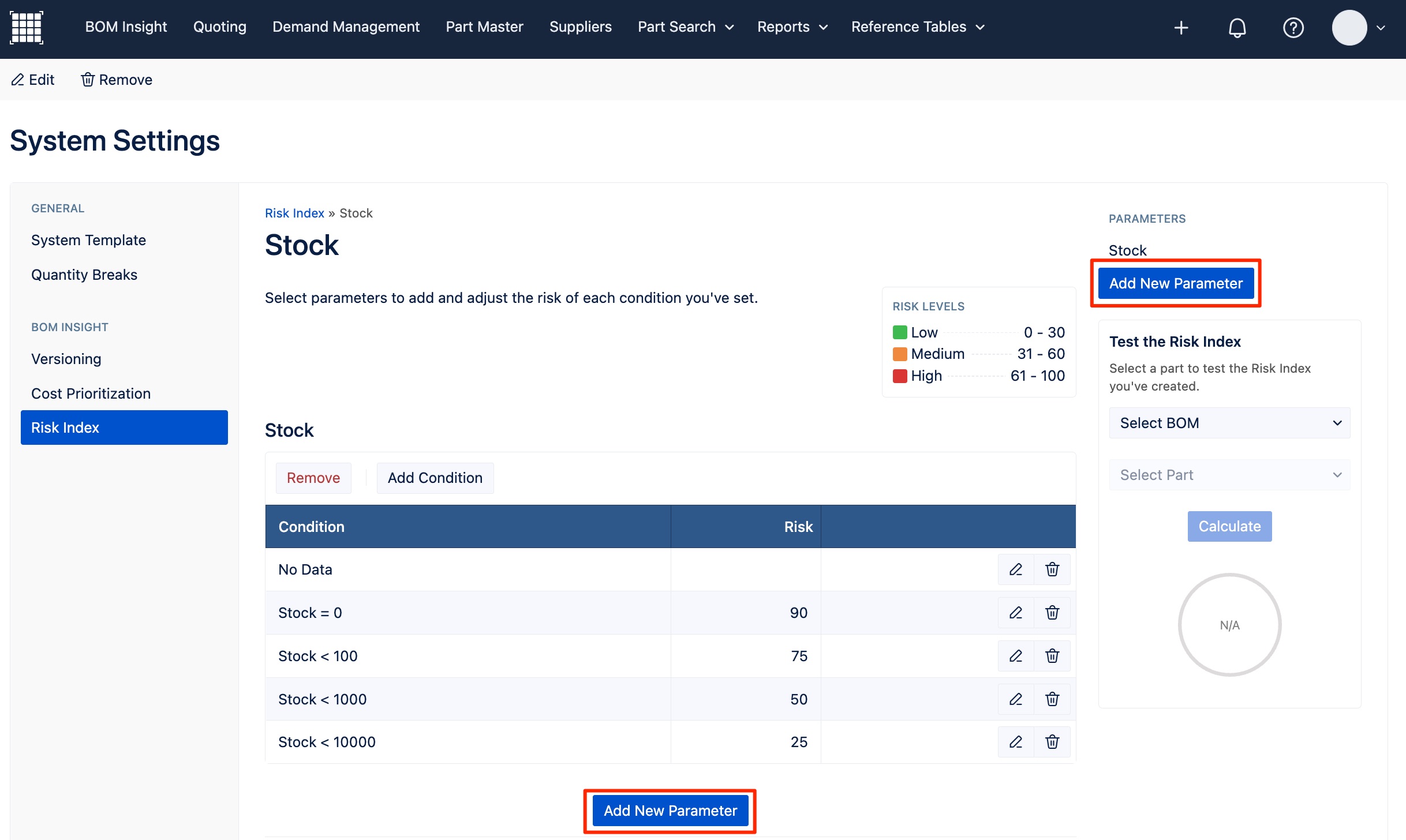Click the Condition column header
Viewport: 1406px width, 840px height.
point(468,527)
